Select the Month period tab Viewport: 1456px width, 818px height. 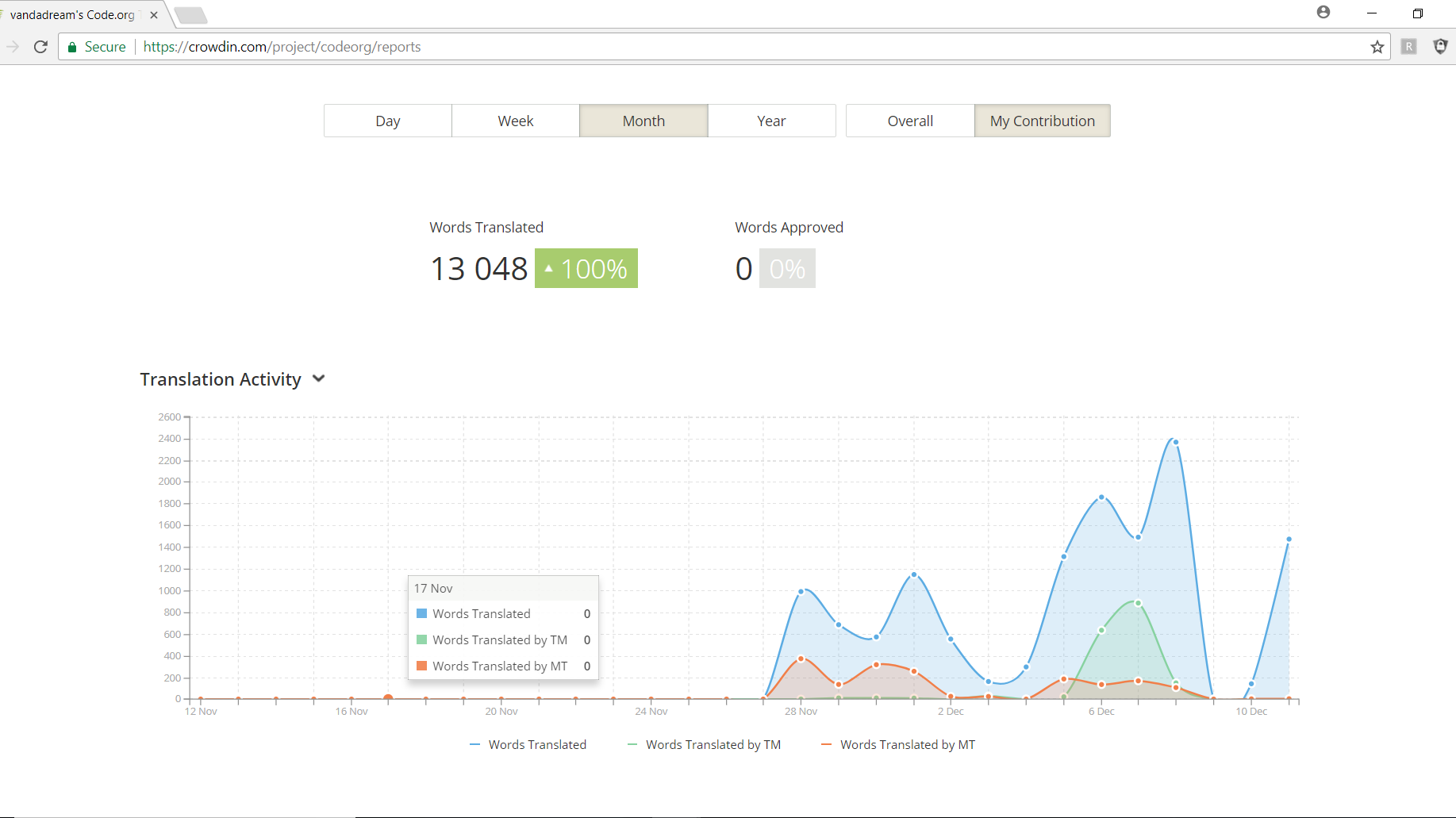click(x=643, y=121)
